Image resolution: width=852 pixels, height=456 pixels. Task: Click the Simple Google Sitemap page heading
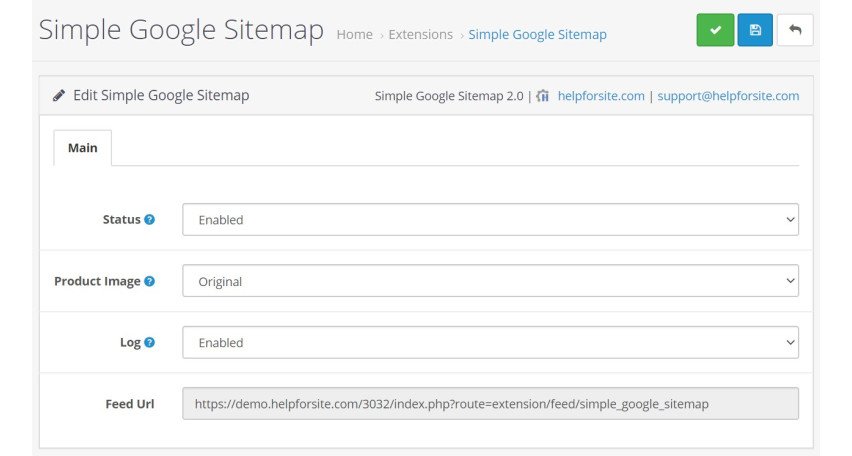coord(181,30)
